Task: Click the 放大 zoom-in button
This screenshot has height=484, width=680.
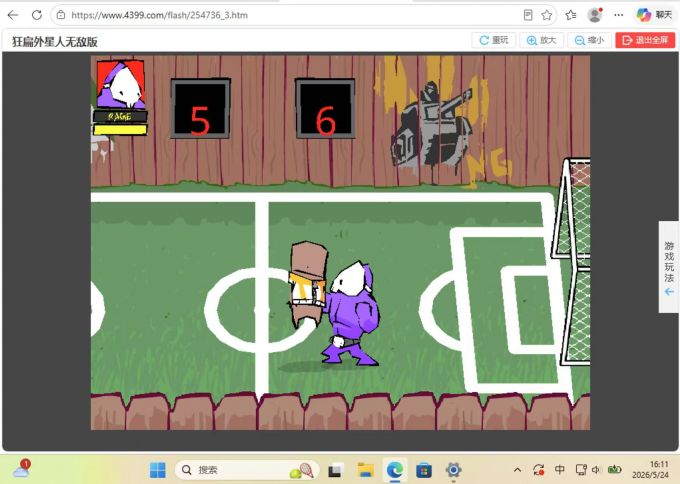Action: (x=541, y=40)
